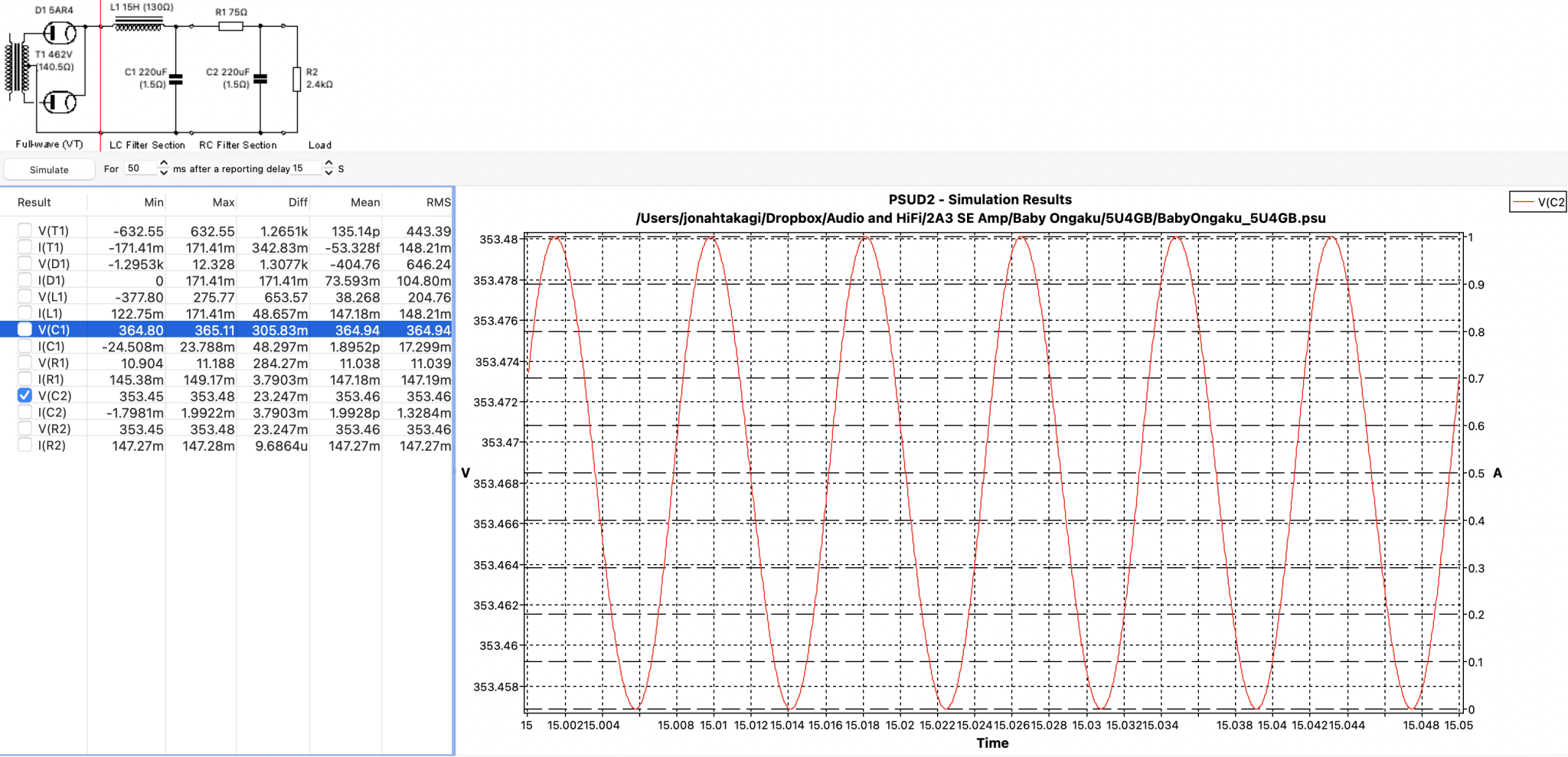Select the V(C1) row mean value 364.94
Screen dimensions: 1568x757
[358, 330]
